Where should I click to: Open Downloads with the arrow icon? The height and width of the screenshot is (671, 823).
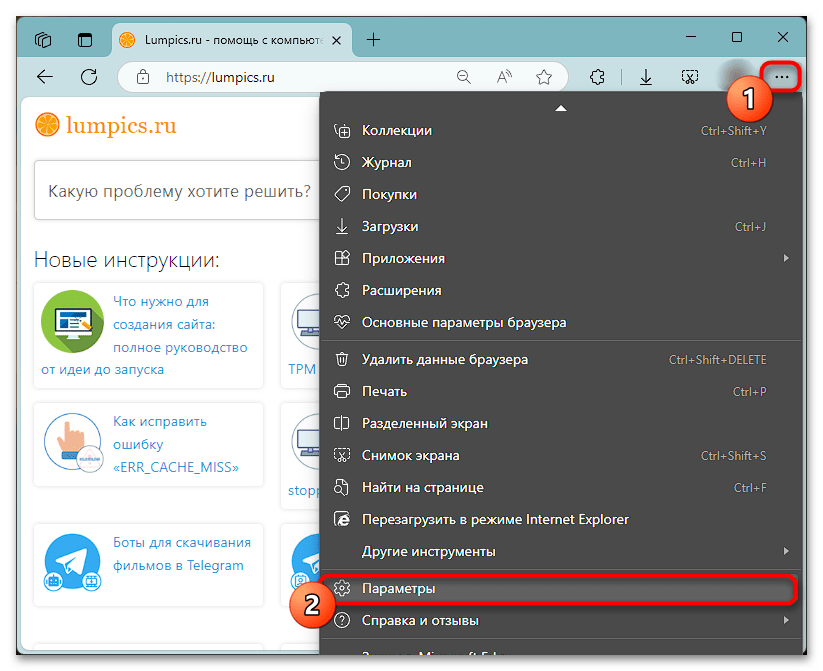point(646,76)
